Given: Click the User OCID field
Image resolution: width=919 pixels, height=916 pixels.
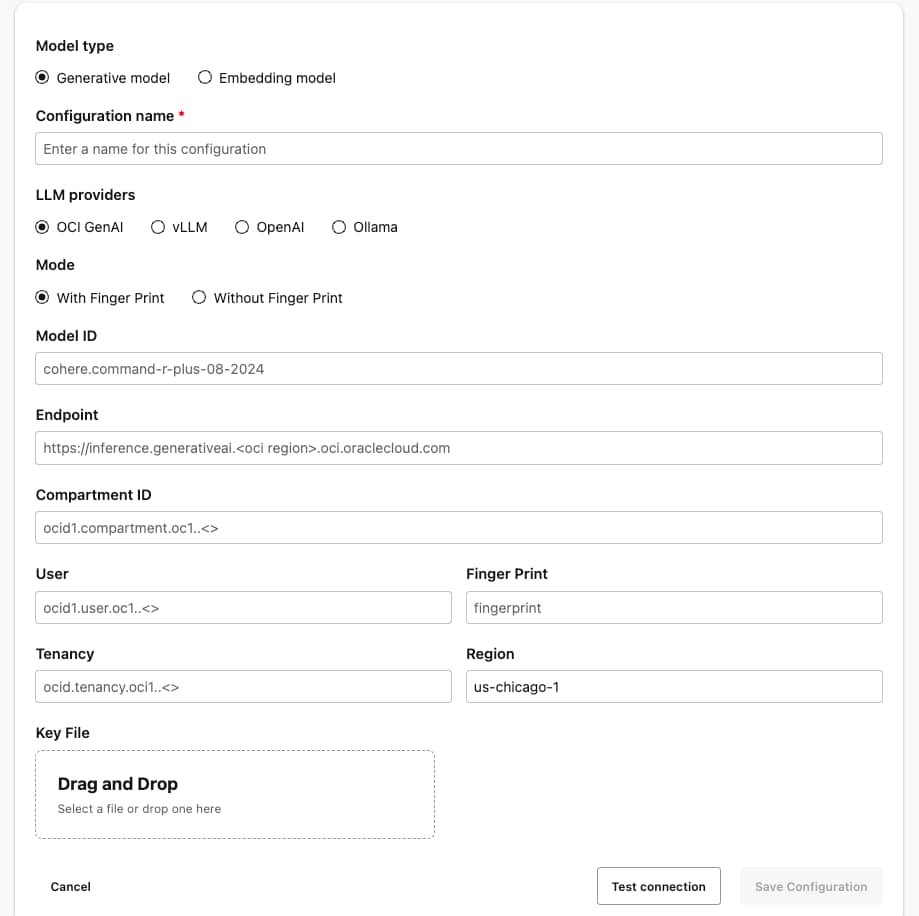Looking at the screenshot, I should coord(243,607).
